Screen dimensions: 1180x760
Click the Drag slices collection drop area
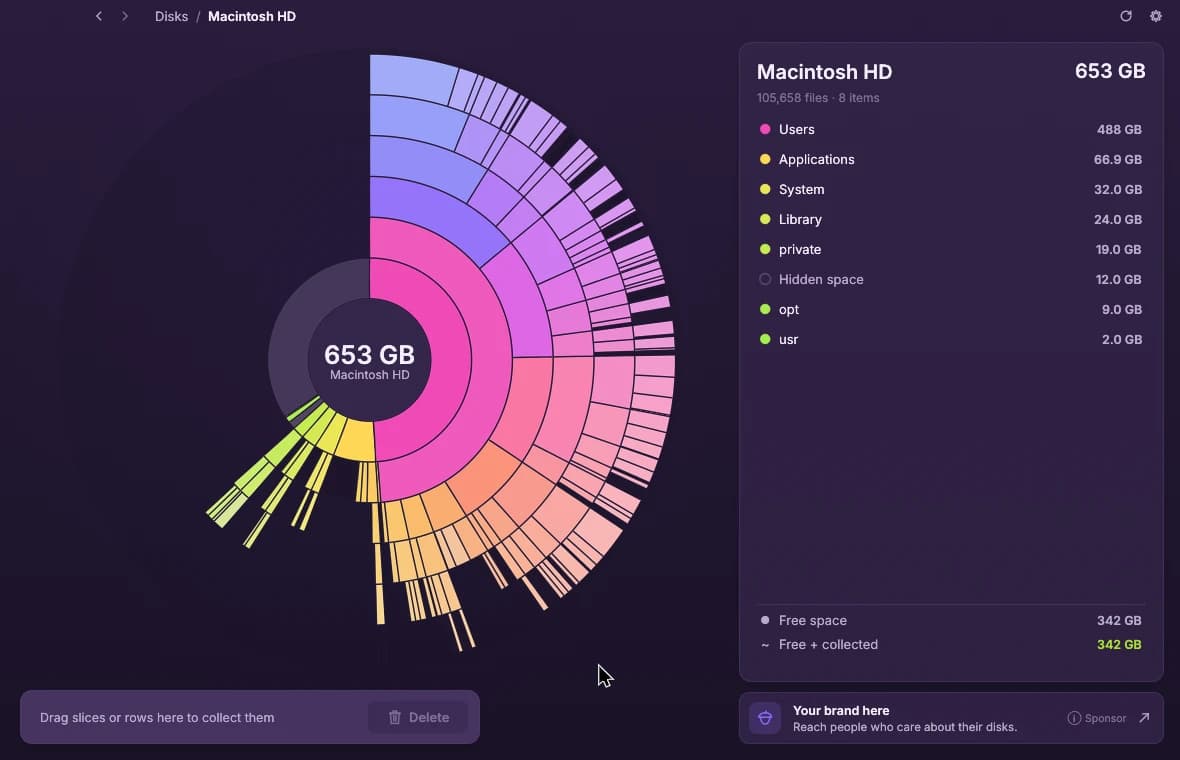(x=250, y=717)
